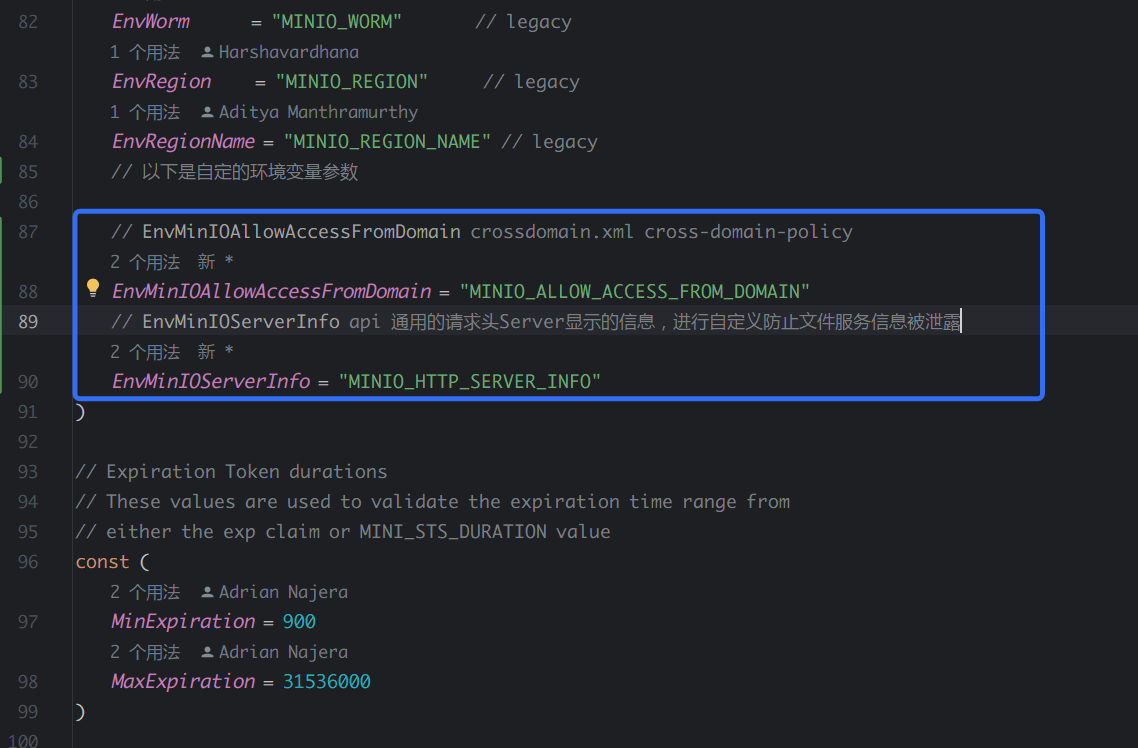Select line number 83 in the gutter

pos(28,82)
